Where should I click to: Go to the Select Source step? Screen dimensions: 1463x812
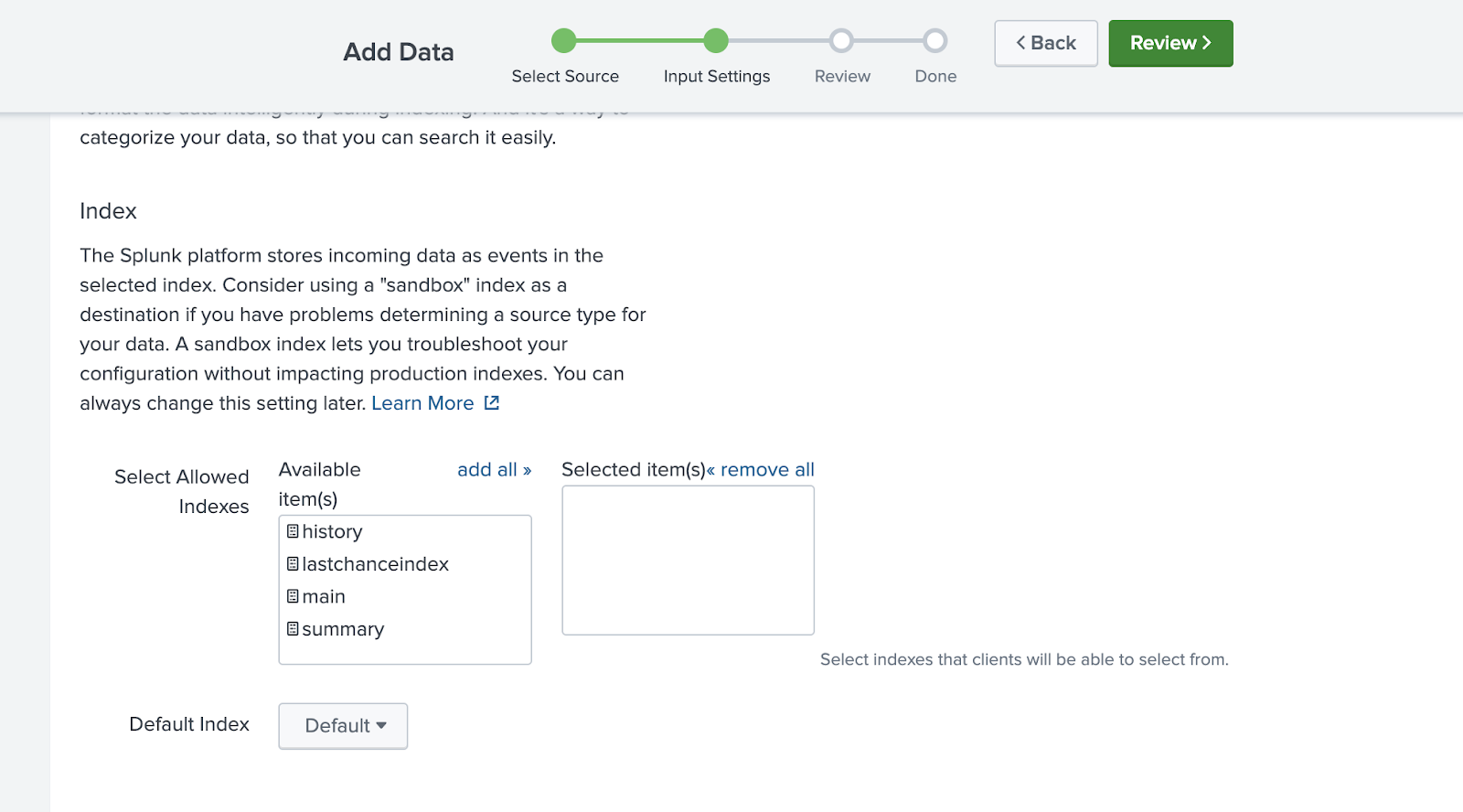tap(564, 41)
